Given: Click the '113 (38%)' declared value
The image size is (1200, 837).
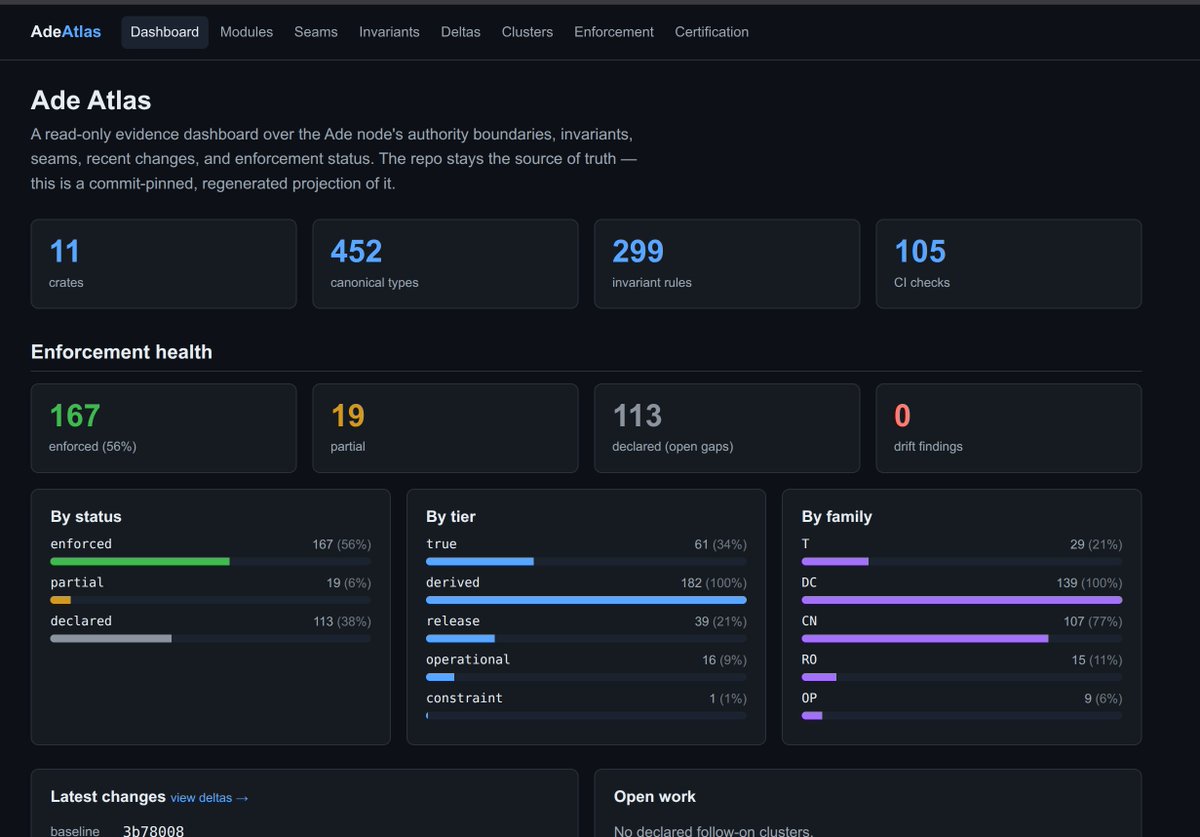Looking at the screenshot, I should (x=341, y=621).
